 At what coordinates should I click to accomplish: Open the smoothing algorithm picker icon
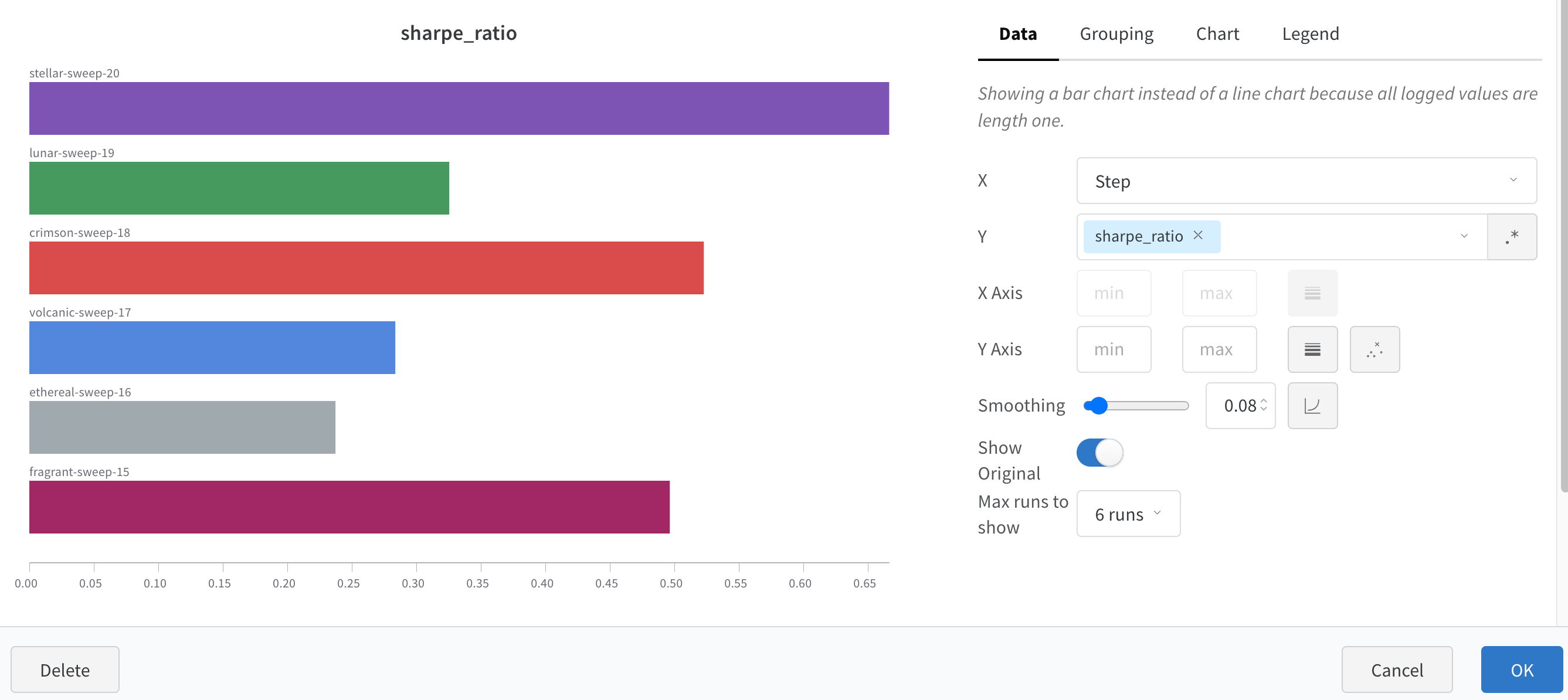(x=1312, y=405)
